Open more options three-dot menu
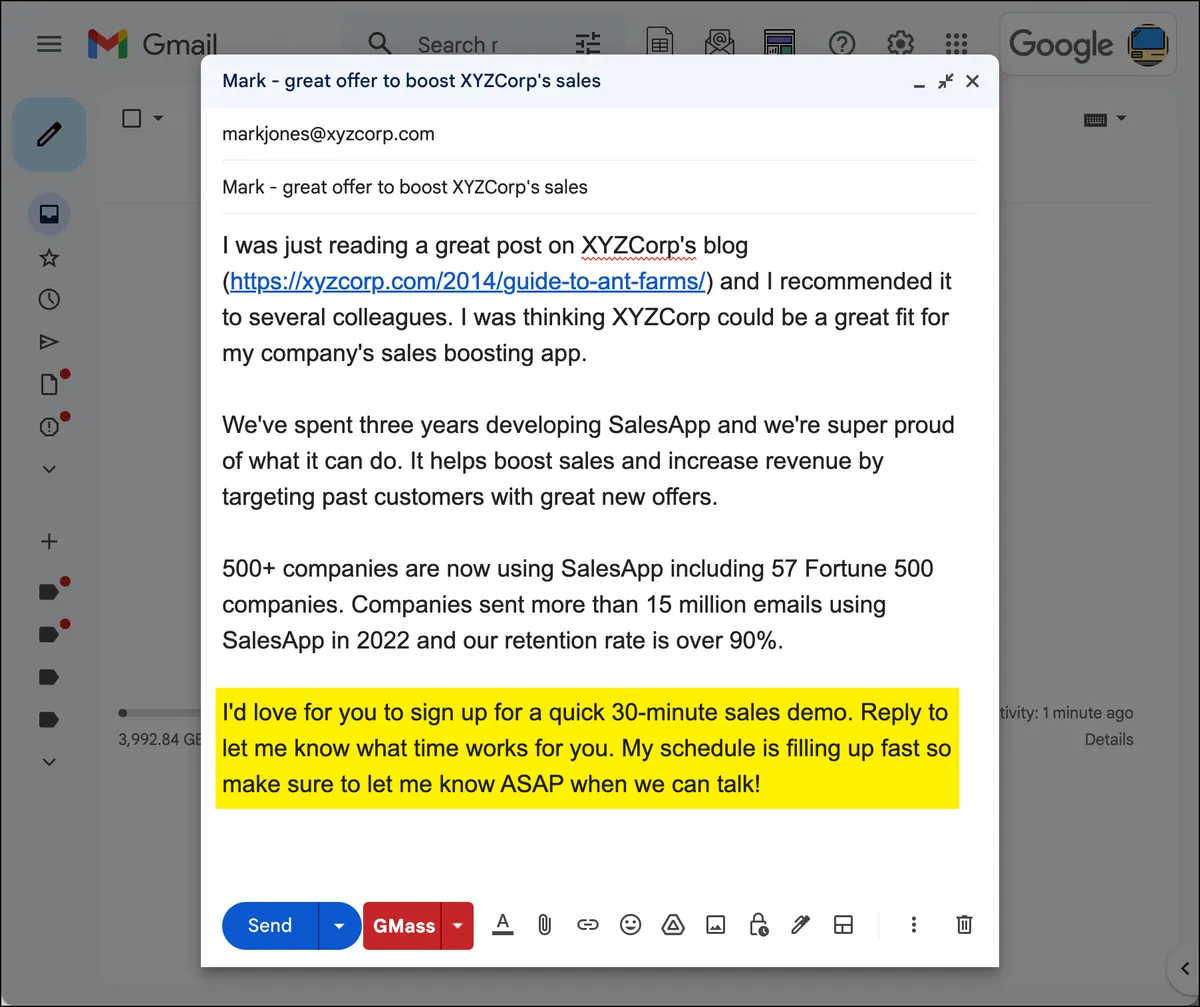 914,925
